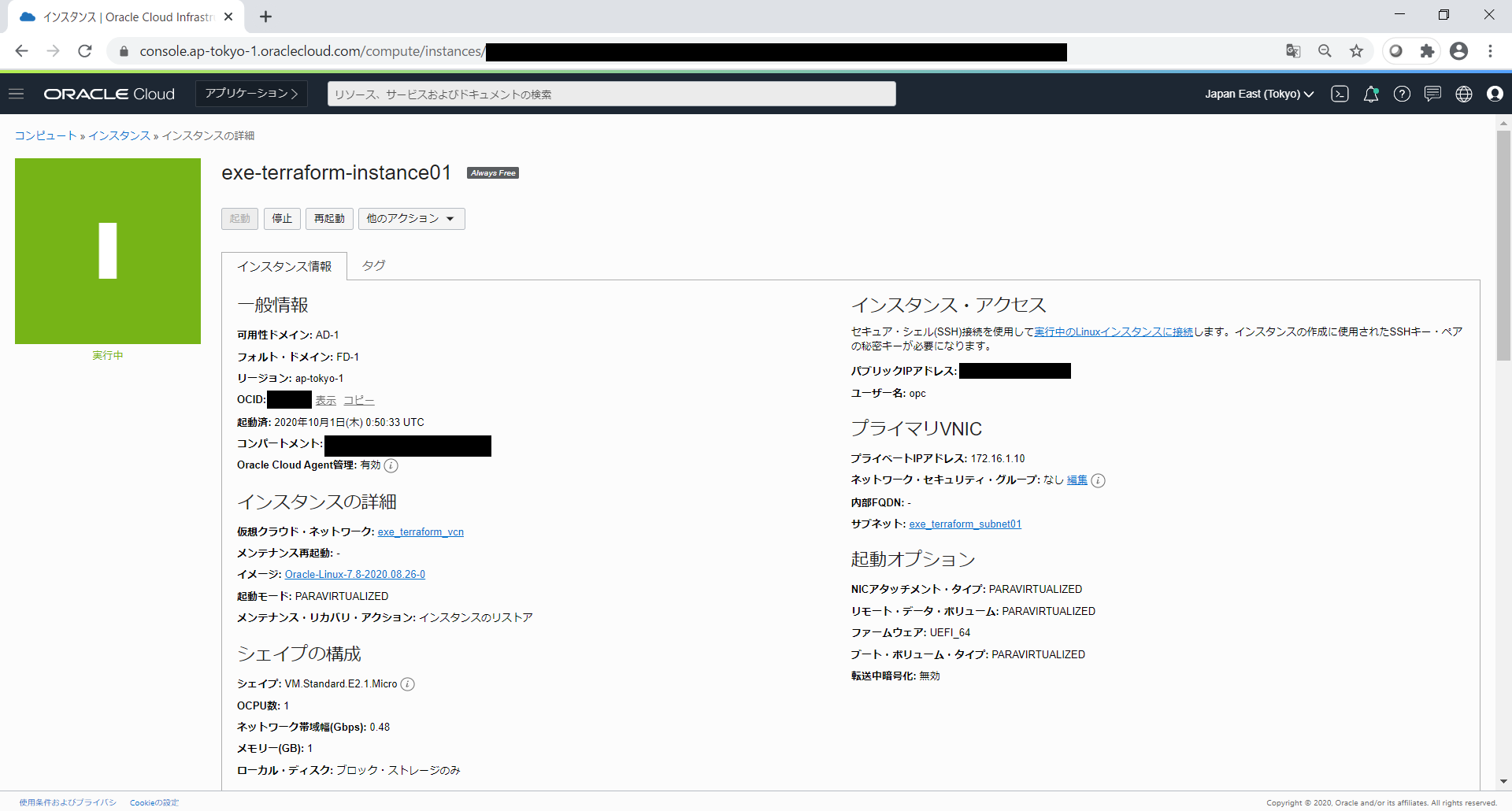Click info icon next to VM.Standard.E2.1.Micro shape
The image size is (1512, 811).
(408, 684)
